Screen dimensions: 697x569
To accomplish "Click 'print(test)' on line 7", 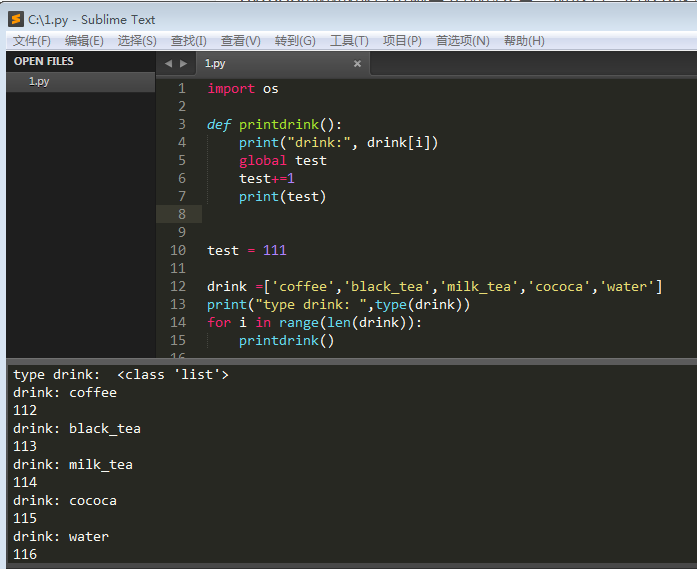I will pyautogui.click(x=282, y=196).
